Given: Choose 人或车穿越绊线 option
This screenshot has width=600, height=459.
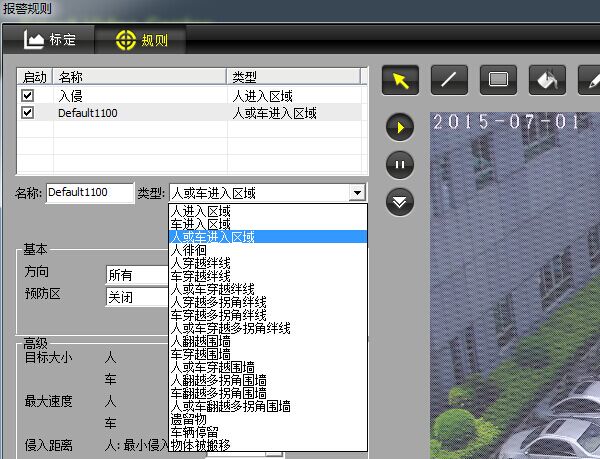Looking at the screenshot, I should tap(268, 289).
